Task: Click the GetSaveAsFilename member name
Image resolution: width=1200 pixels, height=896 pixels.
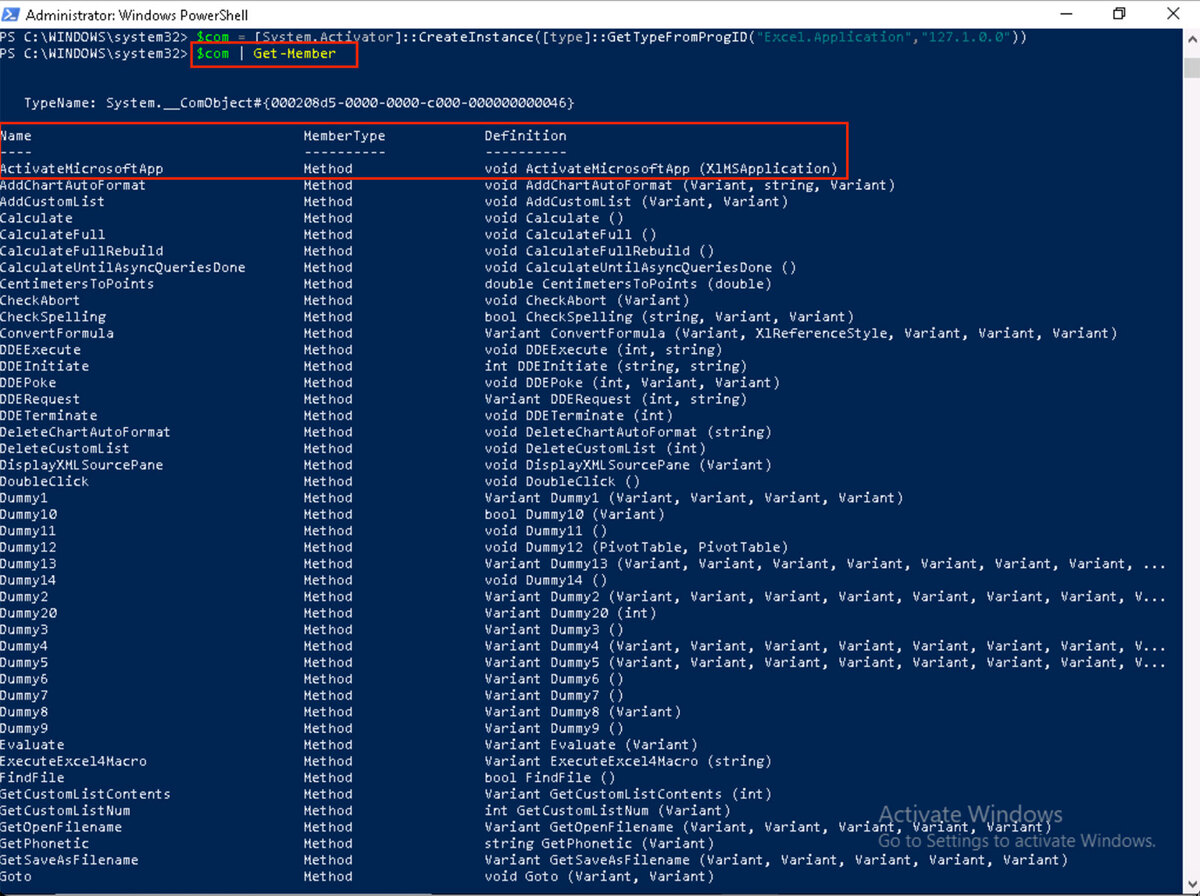Action: click(x=69, y=860)
